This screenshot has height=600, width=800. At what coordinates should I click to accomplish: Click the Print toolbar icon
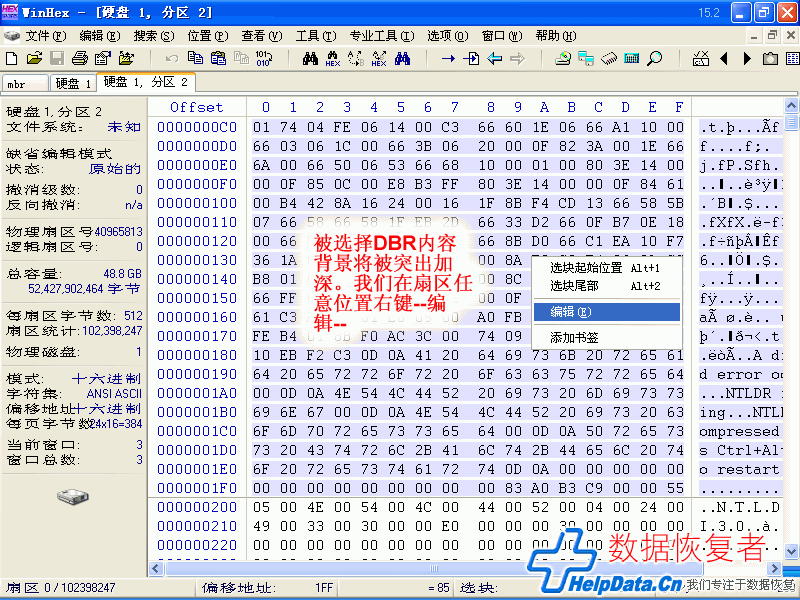[80, 59]
